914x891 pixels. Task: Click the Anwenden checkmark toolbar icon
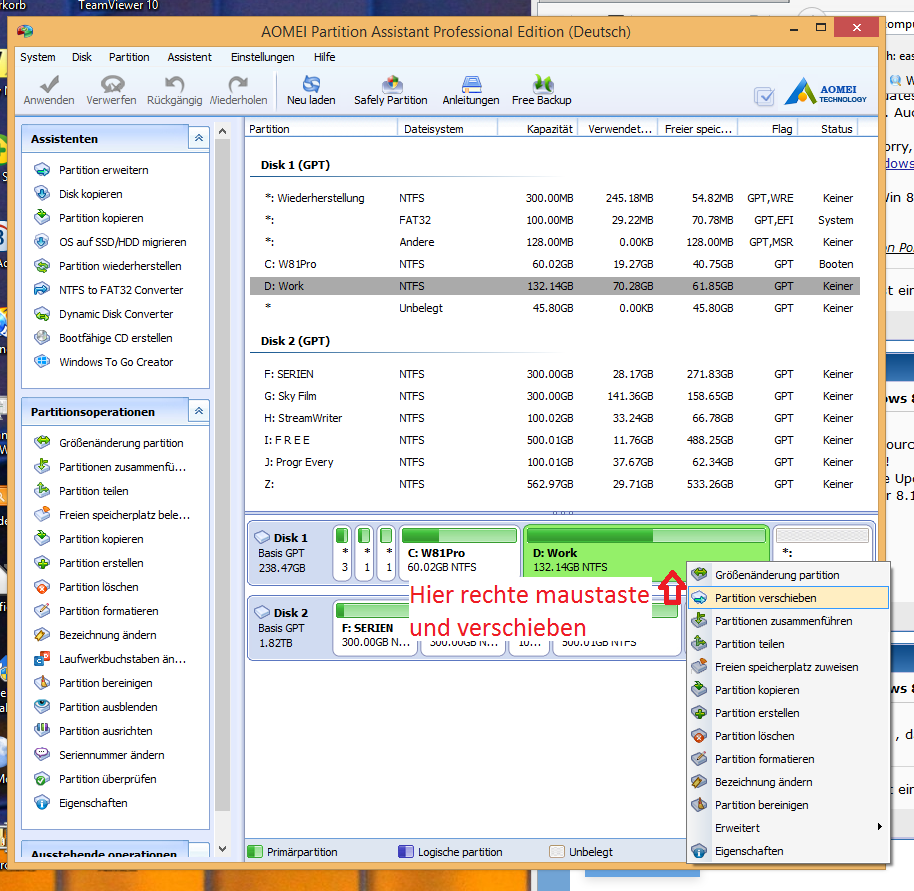pyautogui.click(x=49, y=85)
